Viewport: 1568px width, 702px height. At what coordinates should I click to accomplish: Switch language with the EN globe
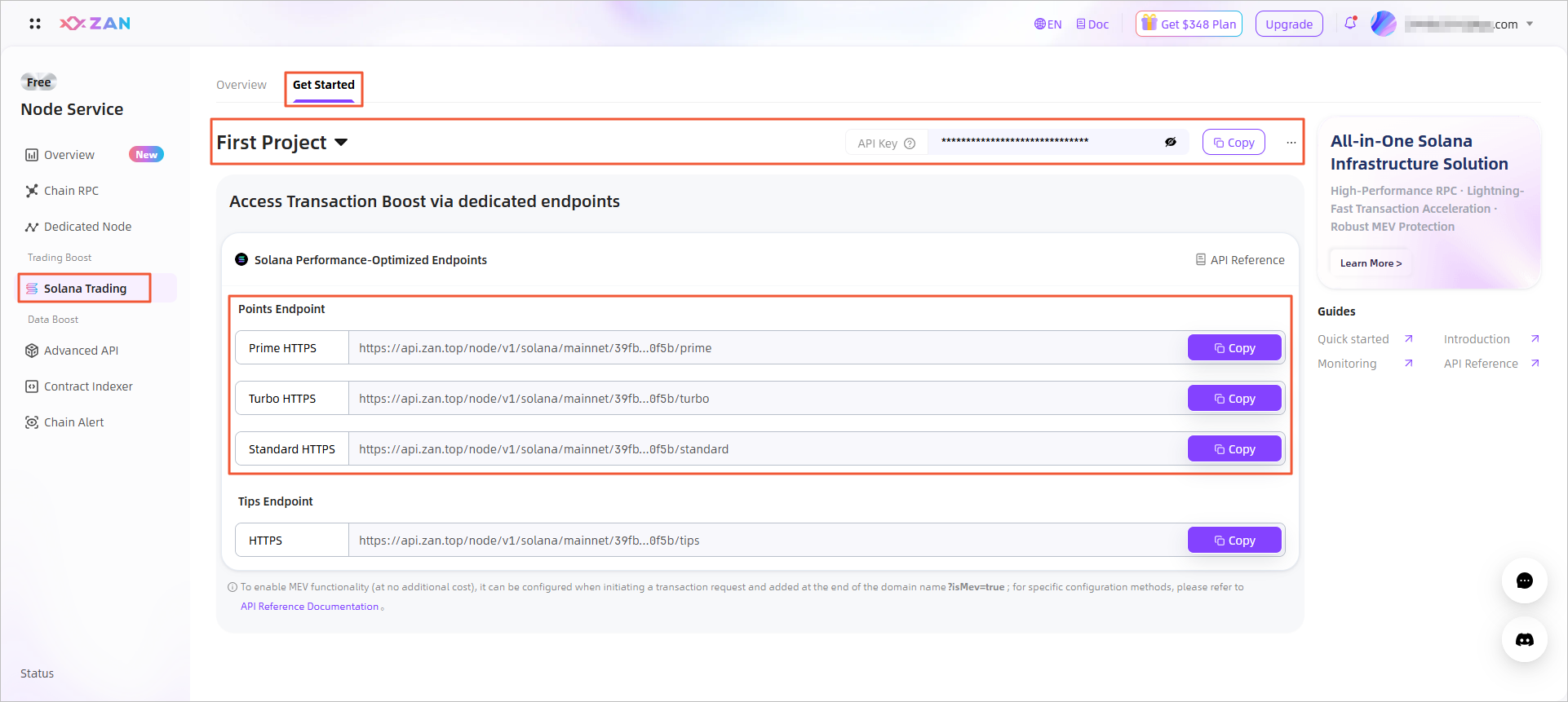1048,24
